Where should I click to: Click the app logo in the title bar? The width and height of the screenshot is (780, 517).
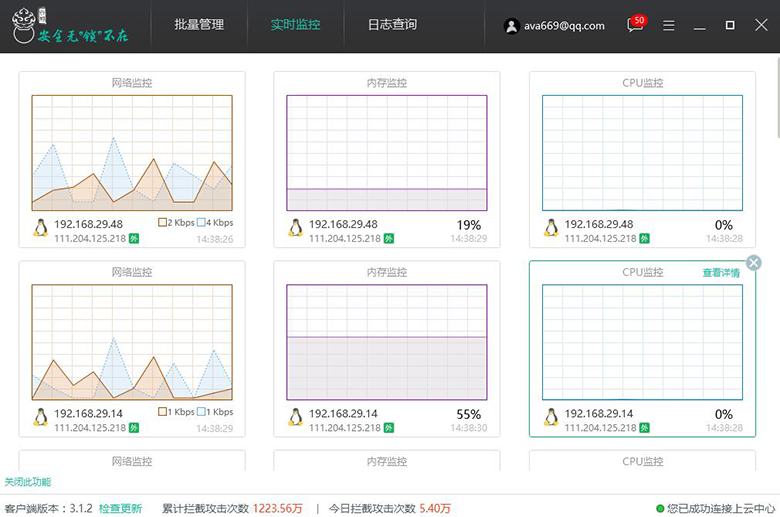(70, 26)
